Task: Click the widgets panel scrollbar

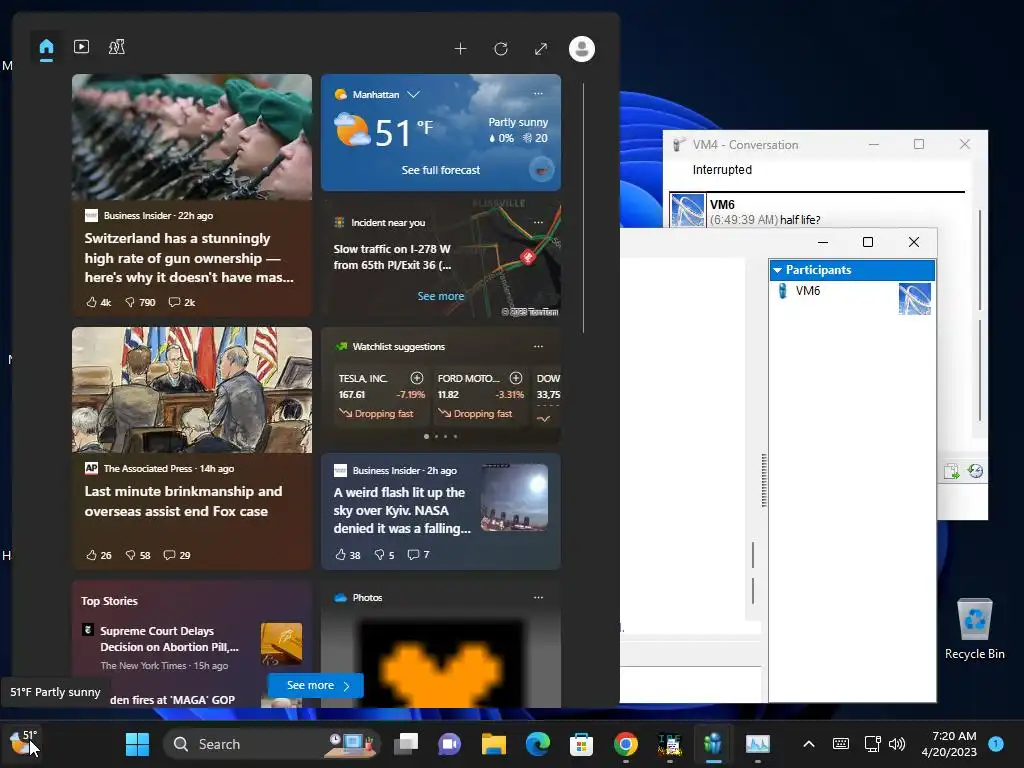Action: coord(583,208)
